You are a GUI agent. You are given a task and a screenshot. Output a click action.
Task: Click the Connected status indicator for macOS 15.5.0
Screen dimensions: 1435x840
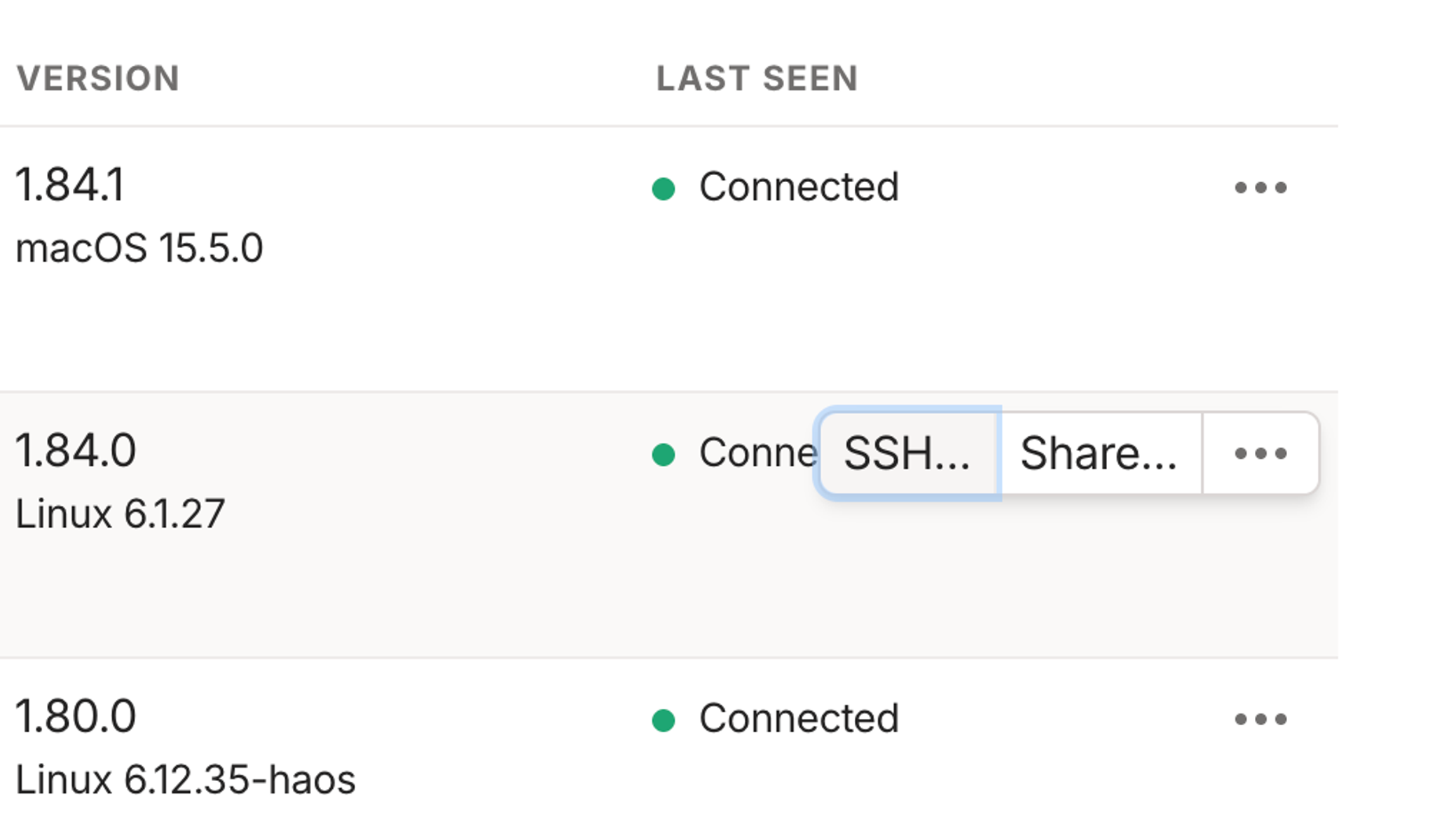coord(799,186)
